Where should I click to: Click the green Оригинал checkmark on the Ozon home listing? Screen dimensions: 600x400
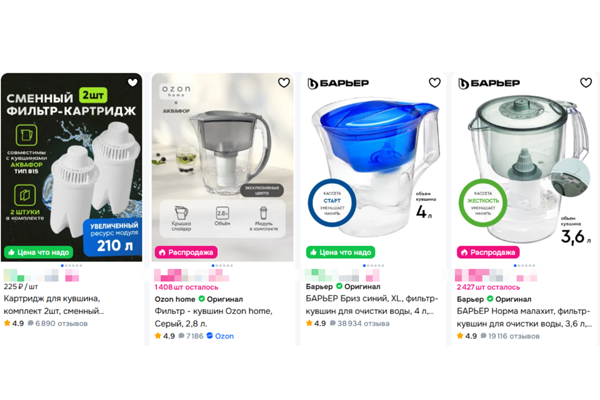(x=202, y=299)
